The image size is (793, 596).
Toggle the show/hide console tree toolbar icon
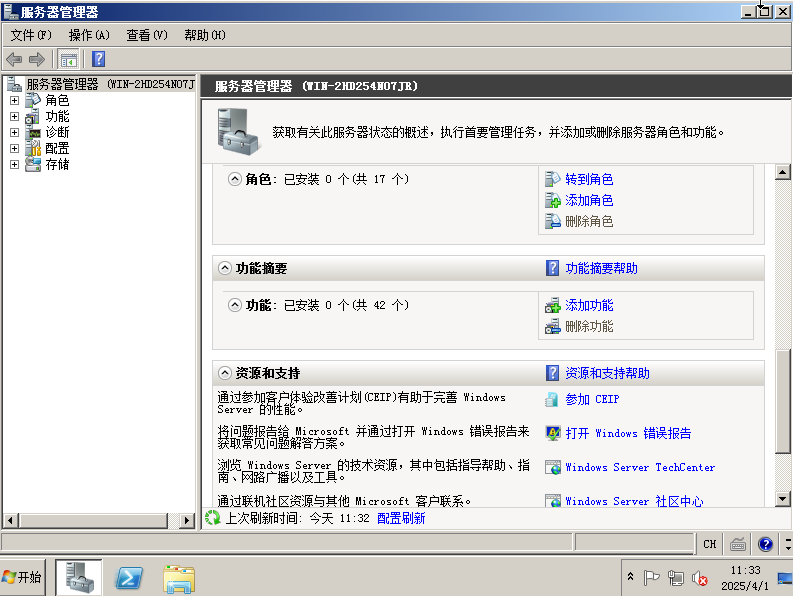coord(68,59)
